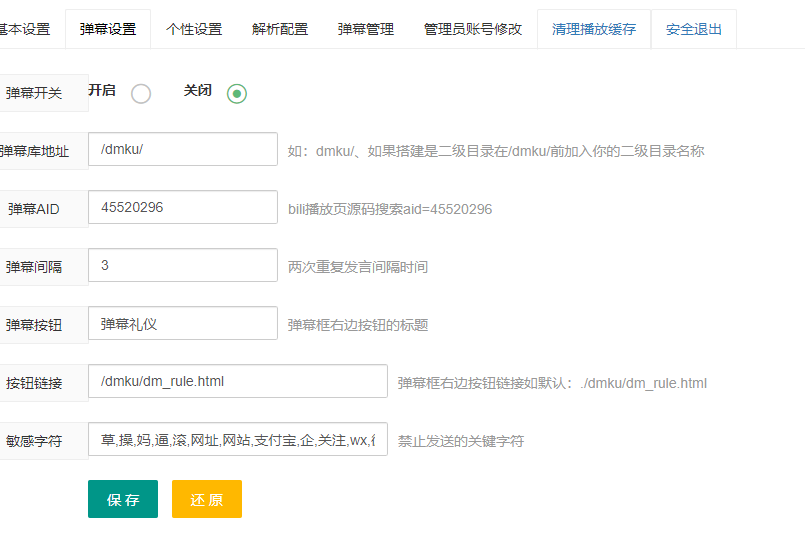Click the 按钮链接 input with dm_rule.html
The image size is (805, 541).
pyautogui.click(x=237, y=381)
